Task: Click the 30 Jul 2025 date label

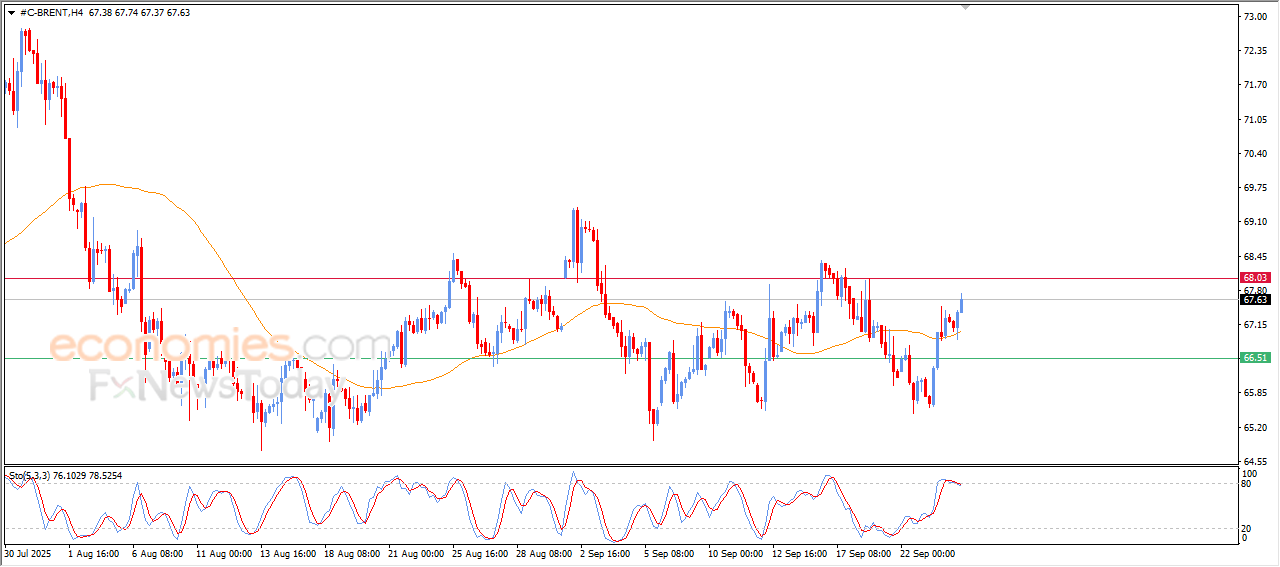Action: point(27,552)
